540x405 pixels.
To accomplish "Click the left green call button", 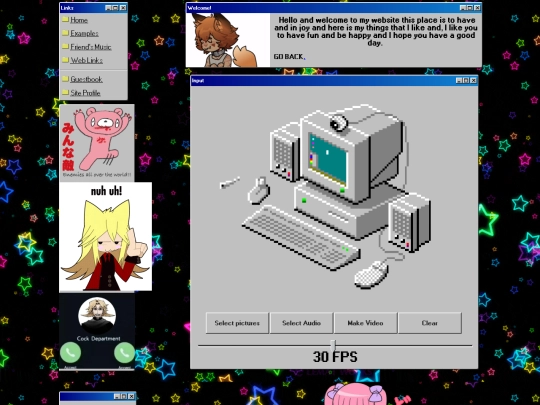I will point(70,352).
